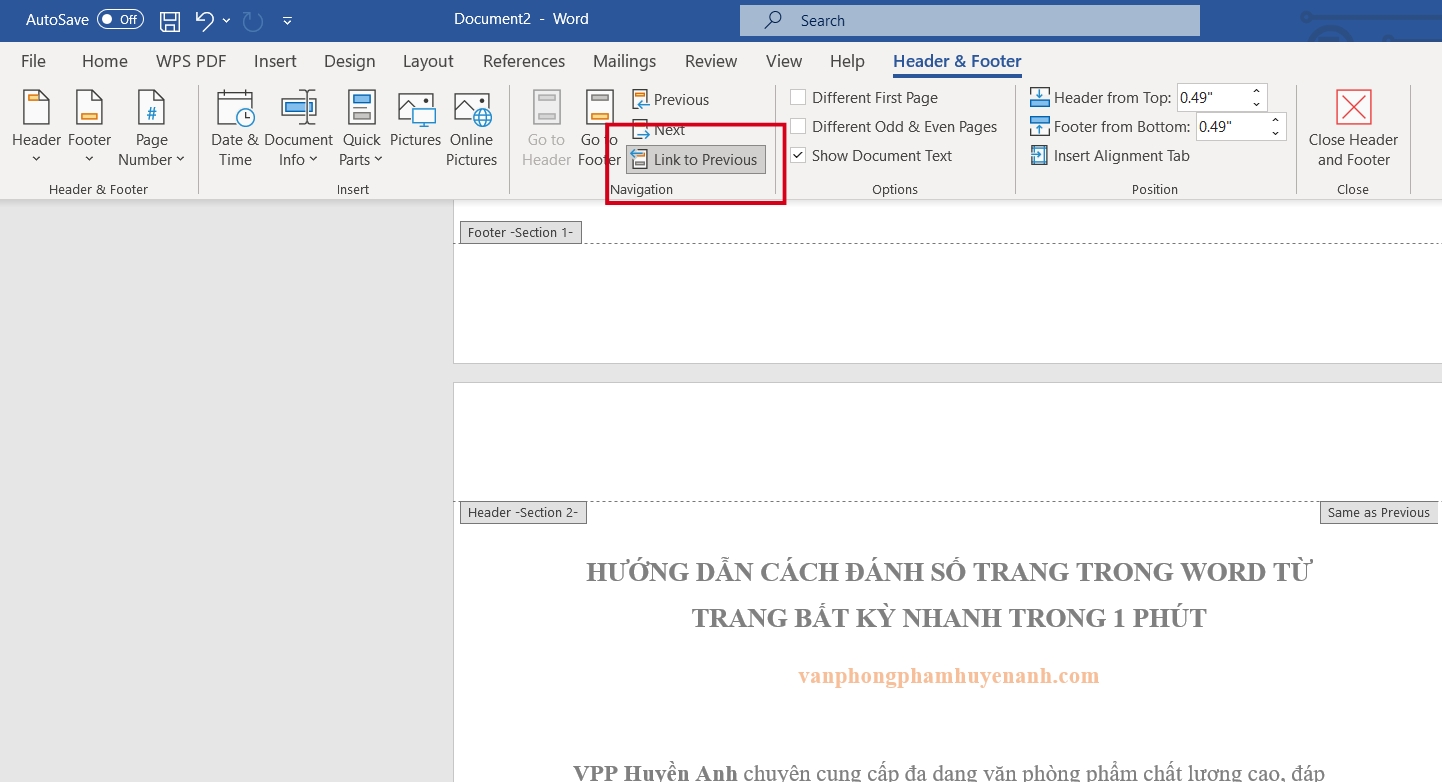The image size is (1442, 782).
Task: Toggle Link to Previous
Action: [x=695, y=160]
